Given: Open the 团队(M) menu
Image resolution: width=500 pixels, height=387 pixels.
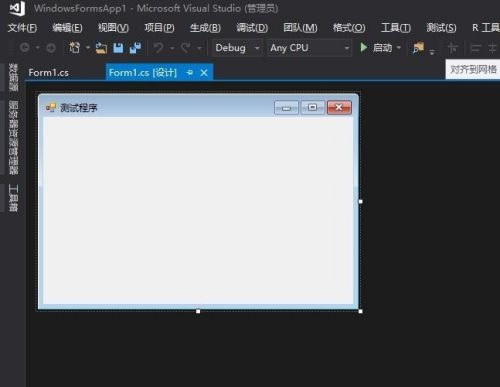Looking at the screenshot, I should pyautogui.click(x=300, y=28).
